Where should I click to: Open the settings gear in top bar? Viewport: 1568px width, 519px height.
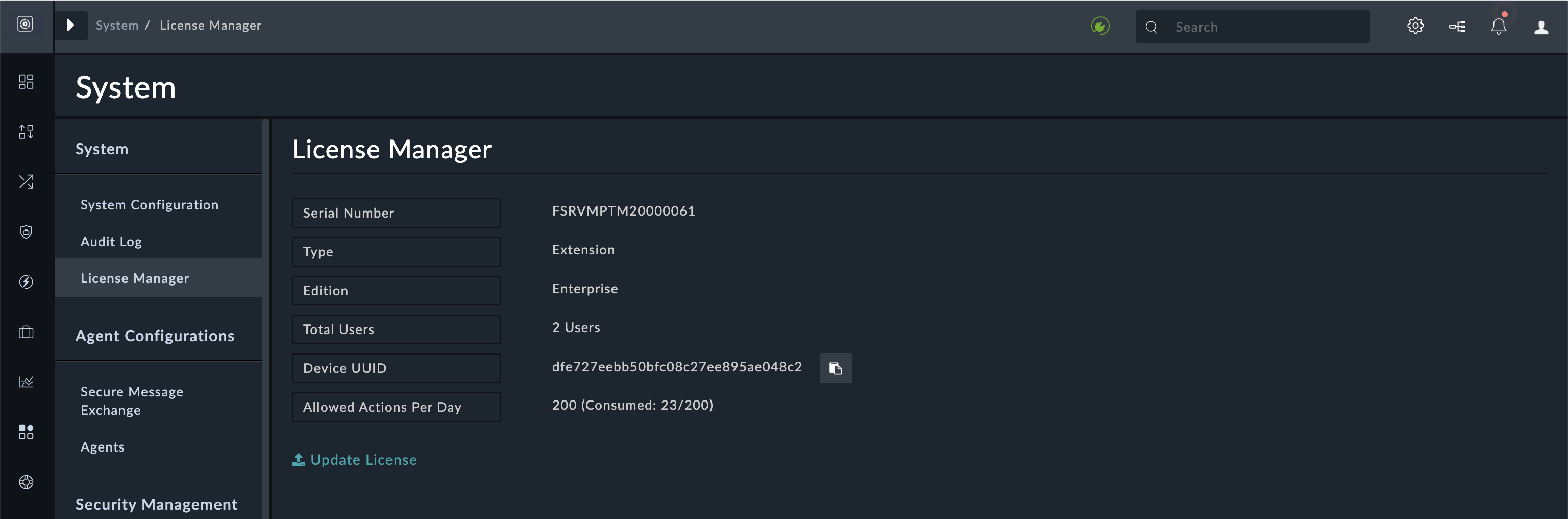click(x=1415, y=26)
